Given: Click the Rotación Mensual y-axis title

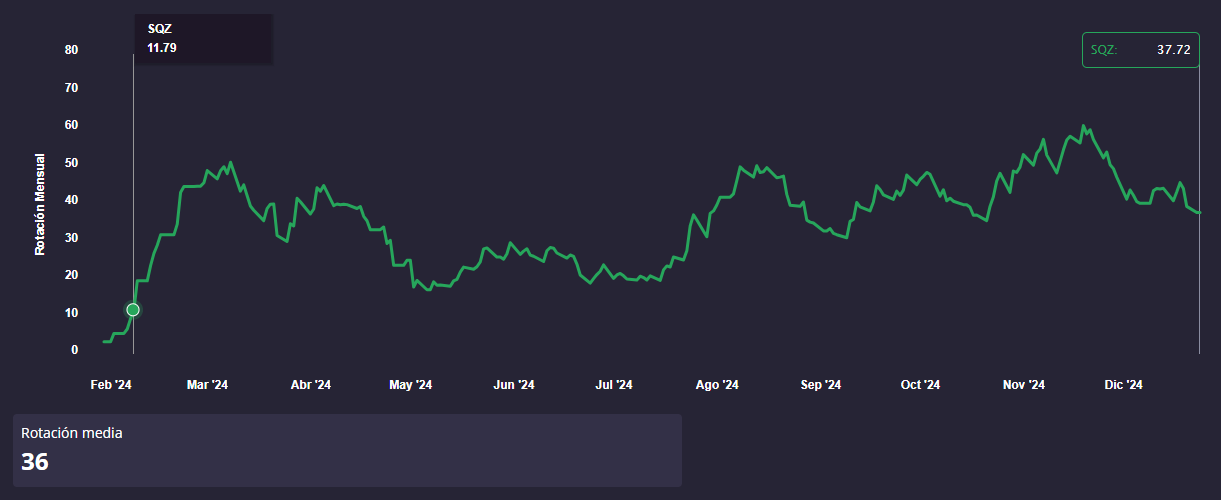Looking at the screenshot, I should 40,204.
